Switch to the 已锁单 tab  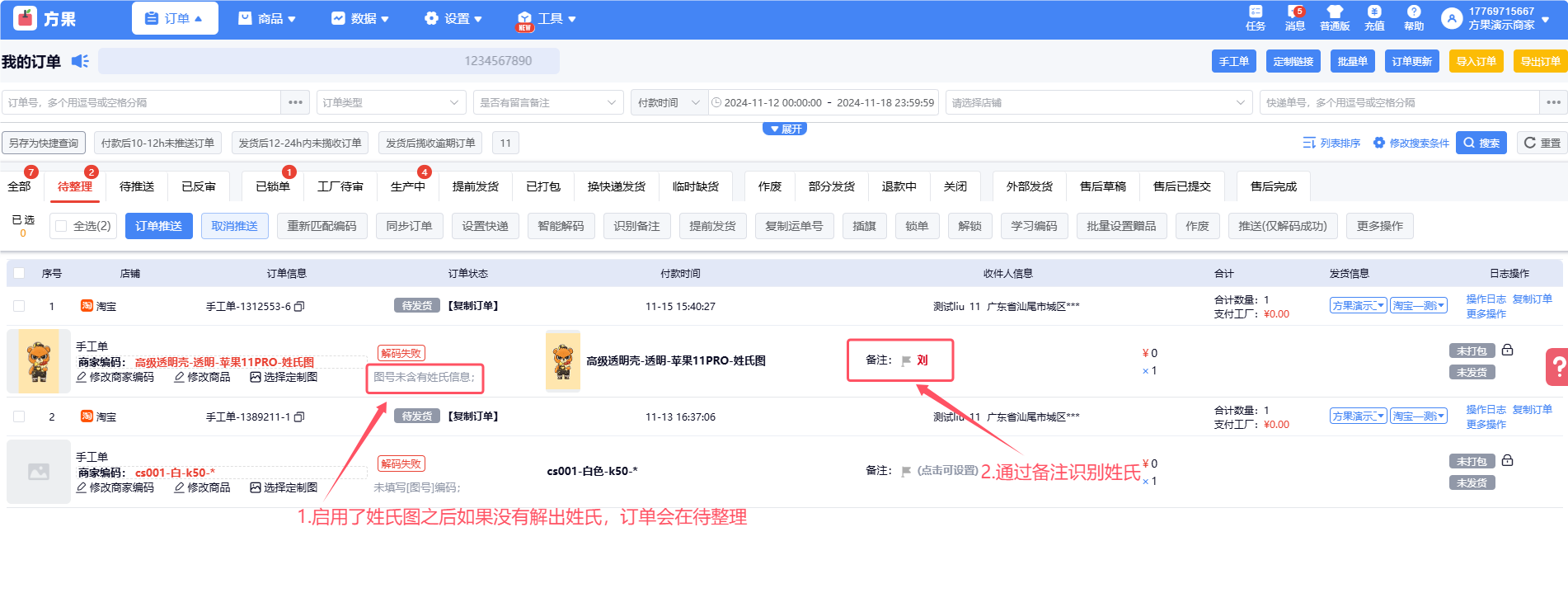tap(273, 186)
